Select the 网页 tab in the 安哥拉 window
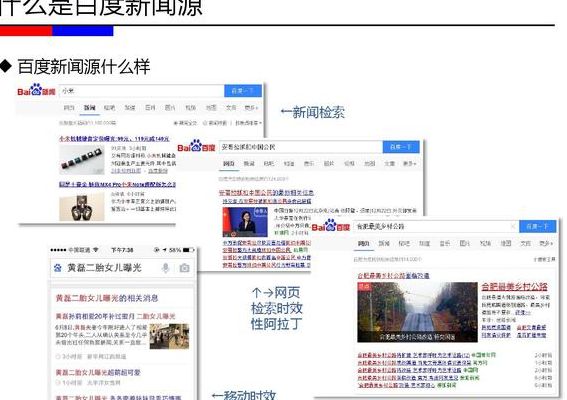567x400 pixels. click(229, 164)
